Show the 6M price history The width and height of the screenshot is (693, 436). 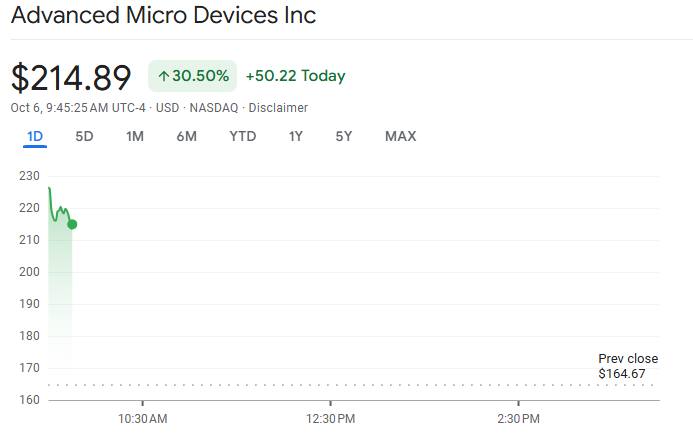tap(186, 136)
